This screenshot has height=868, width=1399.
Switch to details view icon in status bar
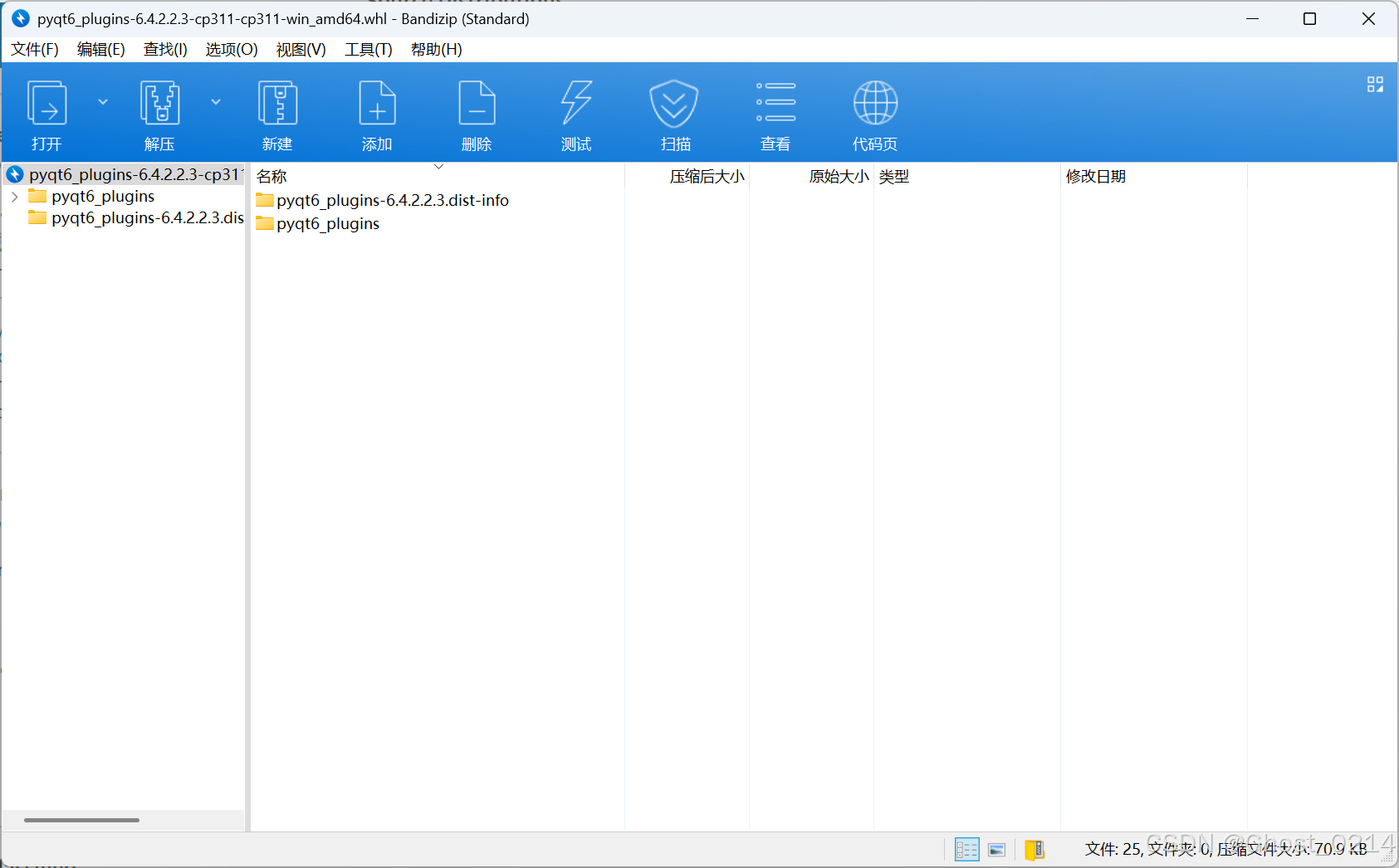[966, 849]
